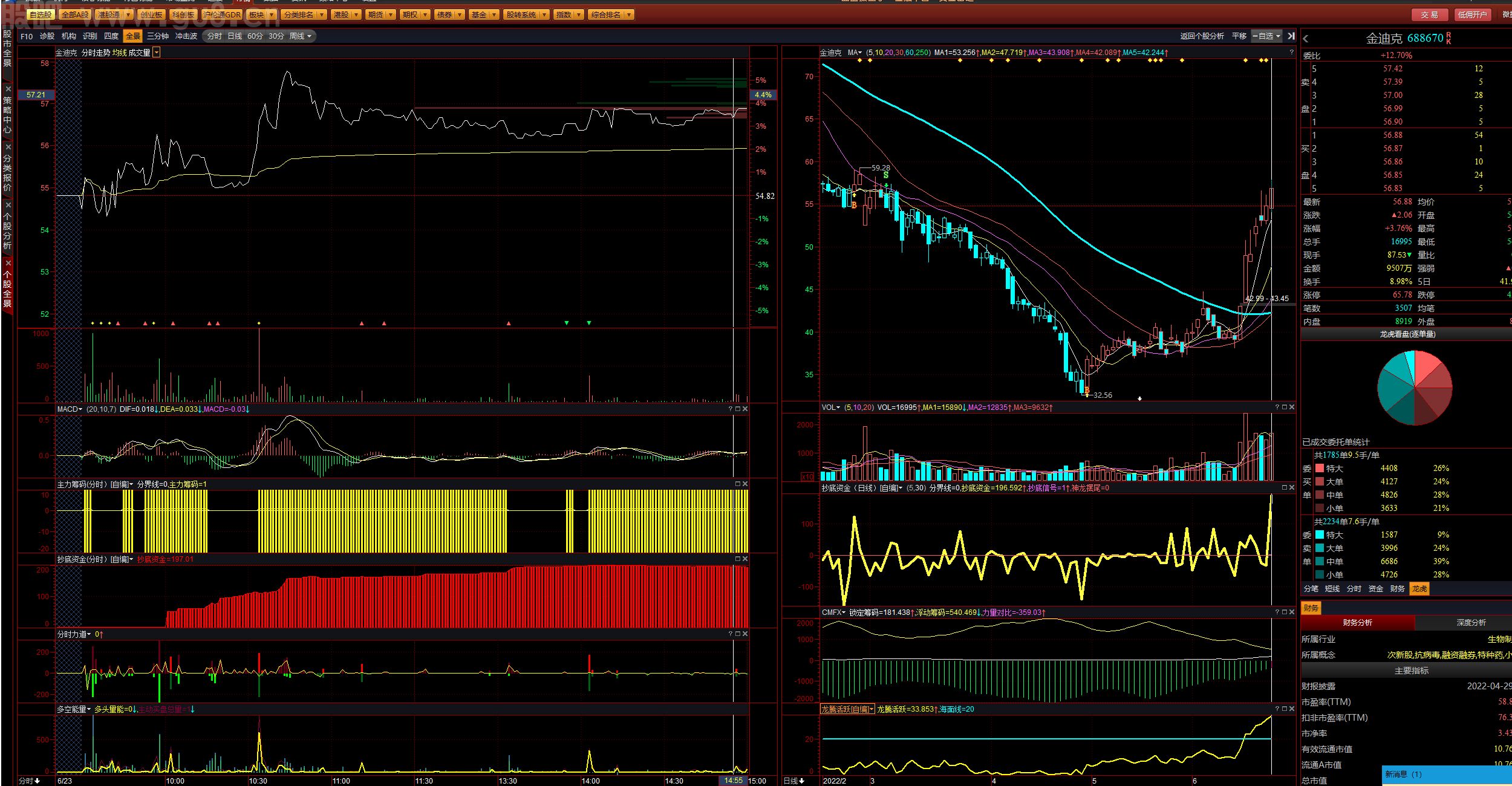Open the 期货 dropdown
Viewport: 1512px width, 786px height.
pos(380,15)
